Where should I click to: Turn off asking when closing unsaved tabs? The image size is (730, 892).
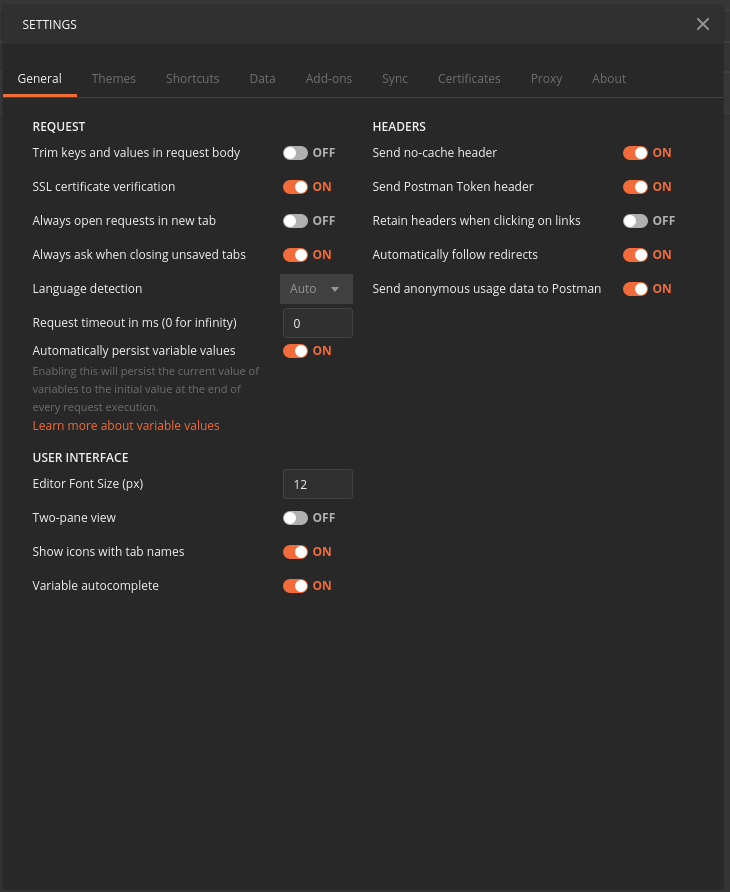click(295, 255)
